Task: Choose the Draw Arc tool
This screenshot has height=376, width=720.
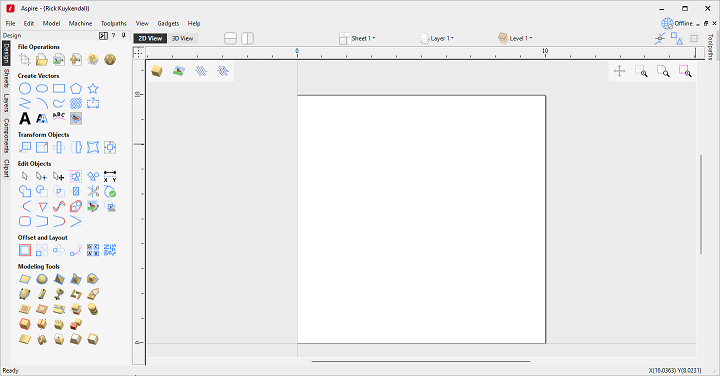Action: coord(42,103)
